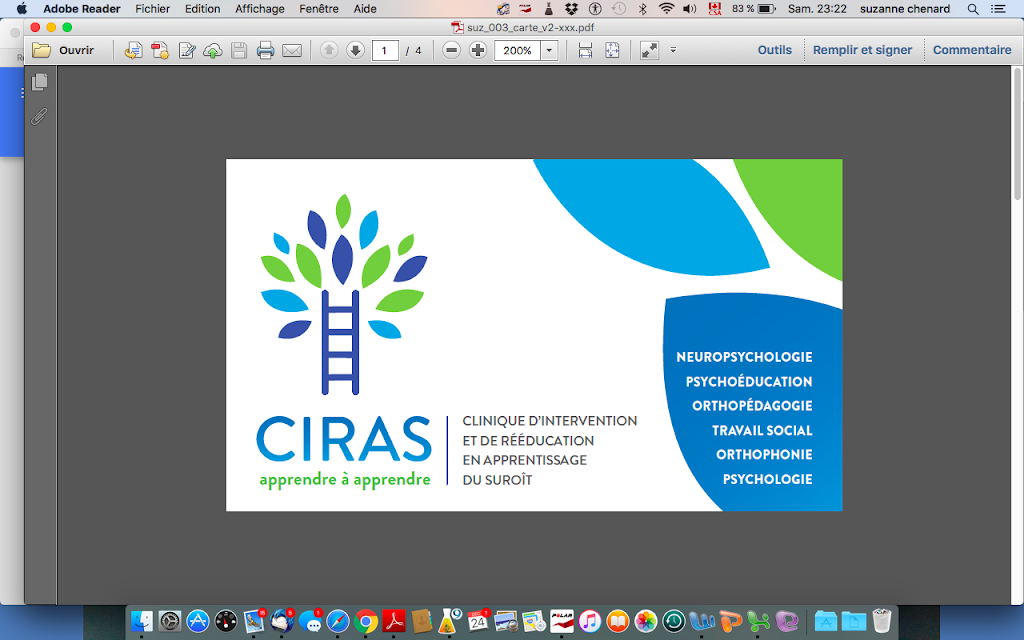
Task: Click the Sam. 23:22 clock
Action: click(x=817, y=9)
